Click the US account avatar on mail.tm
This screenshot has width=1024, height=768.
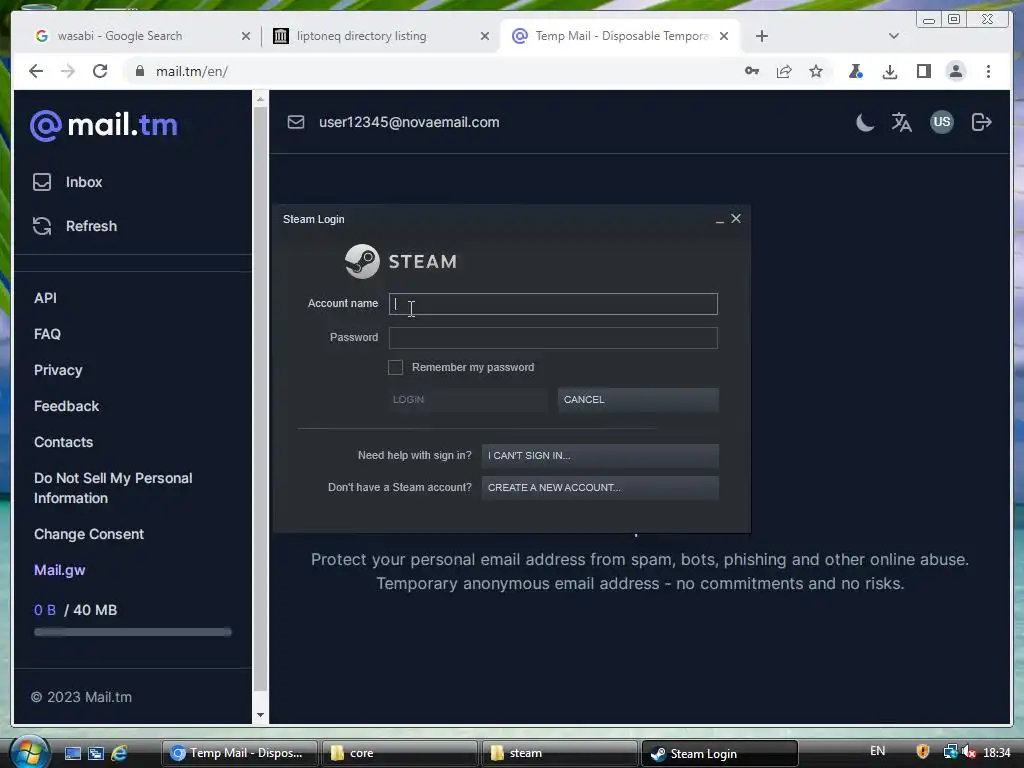click(942, 122)
